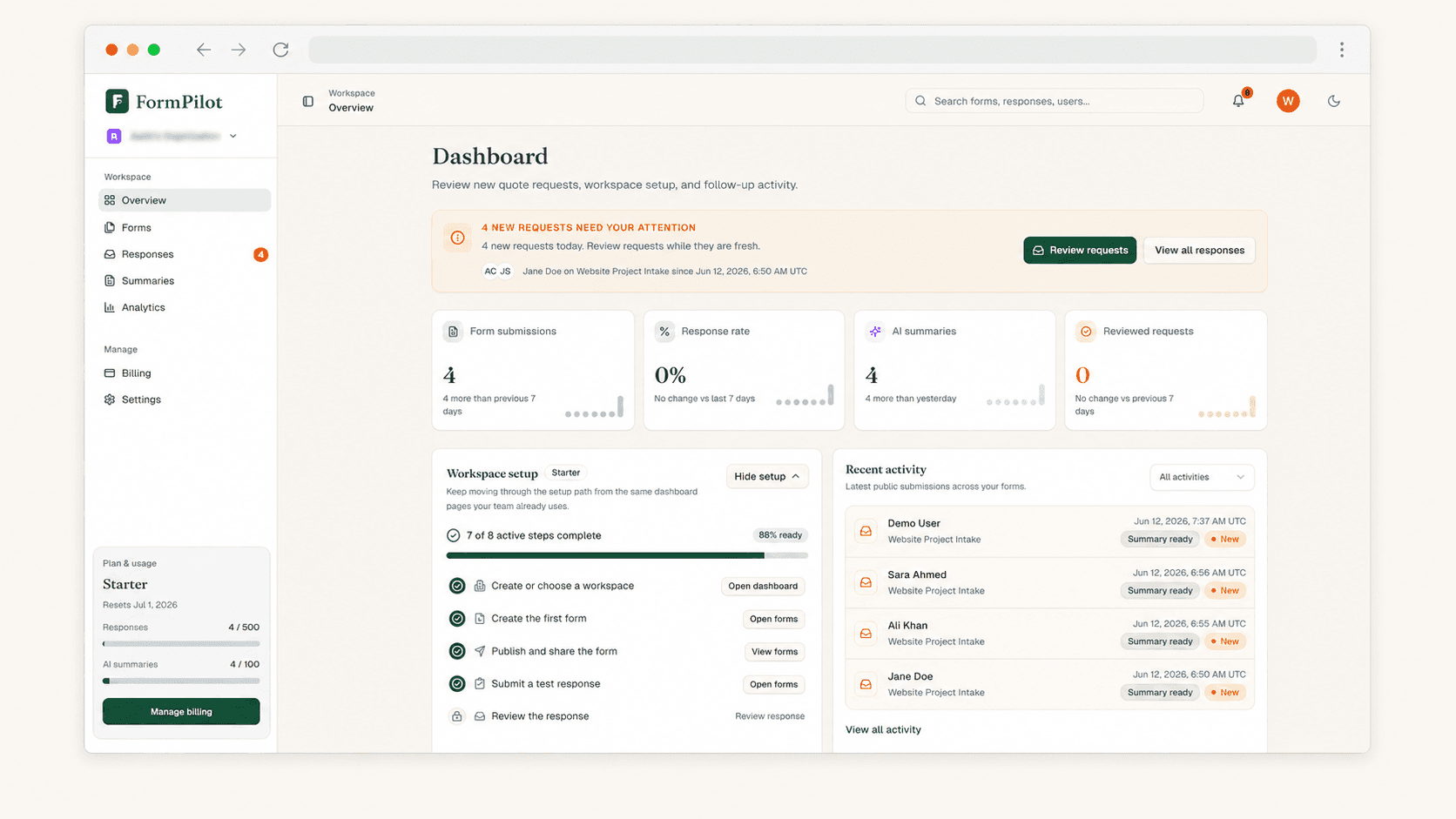Open Demo User activity entry
1456x819 pixels.
pyautogui.click(x=1049, y=531)
